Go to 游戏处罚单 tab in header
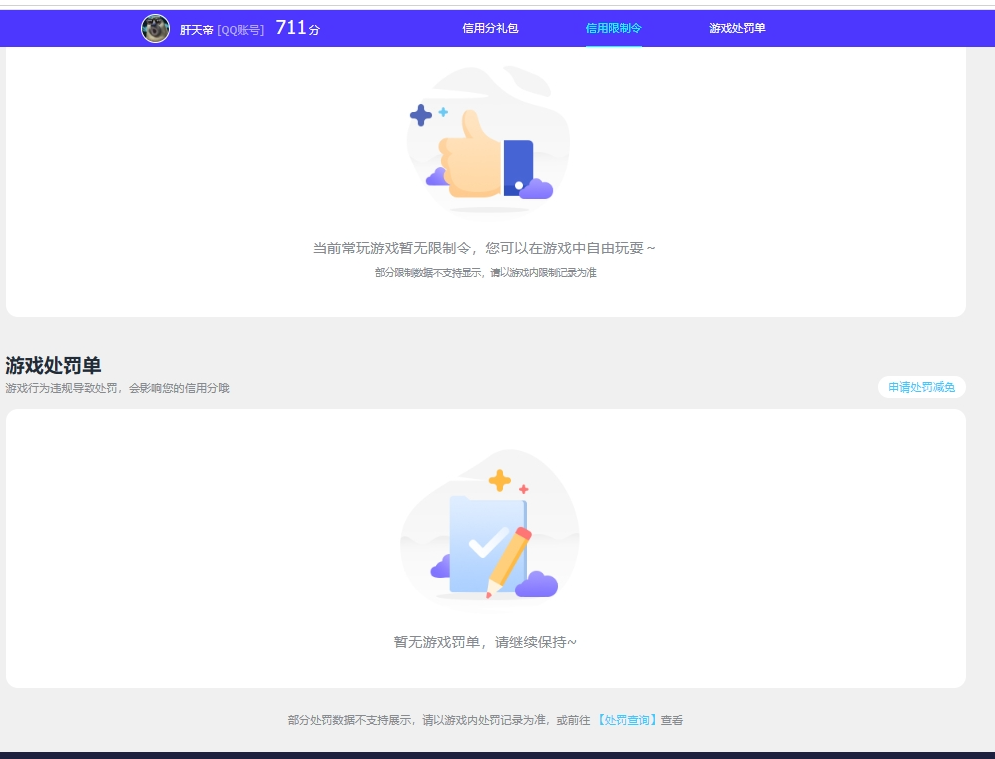The image size is (995, 759). (737, 29)
